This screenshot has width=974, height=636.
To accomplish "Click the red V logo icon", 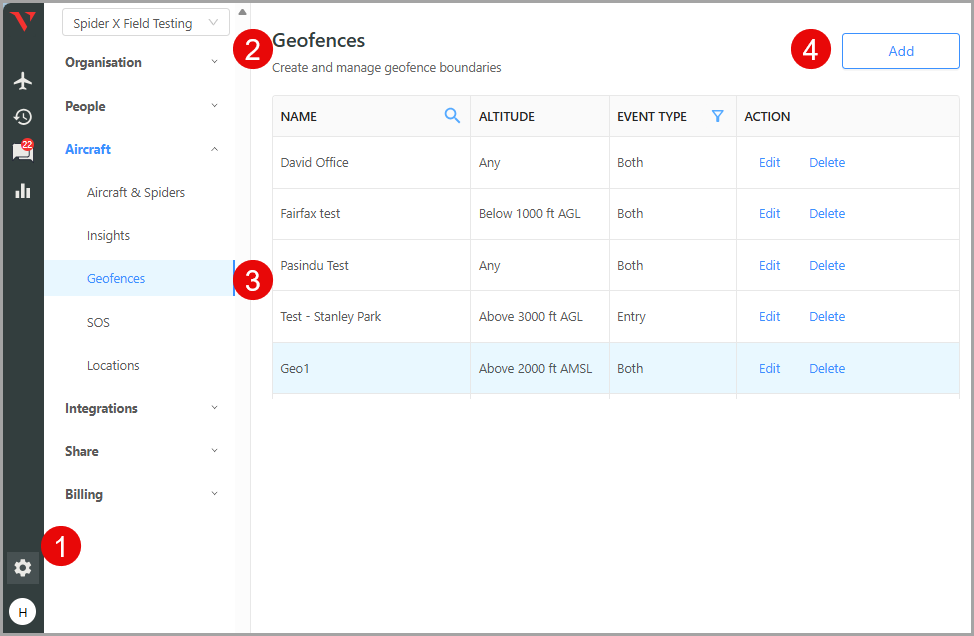I will (23, 21).
